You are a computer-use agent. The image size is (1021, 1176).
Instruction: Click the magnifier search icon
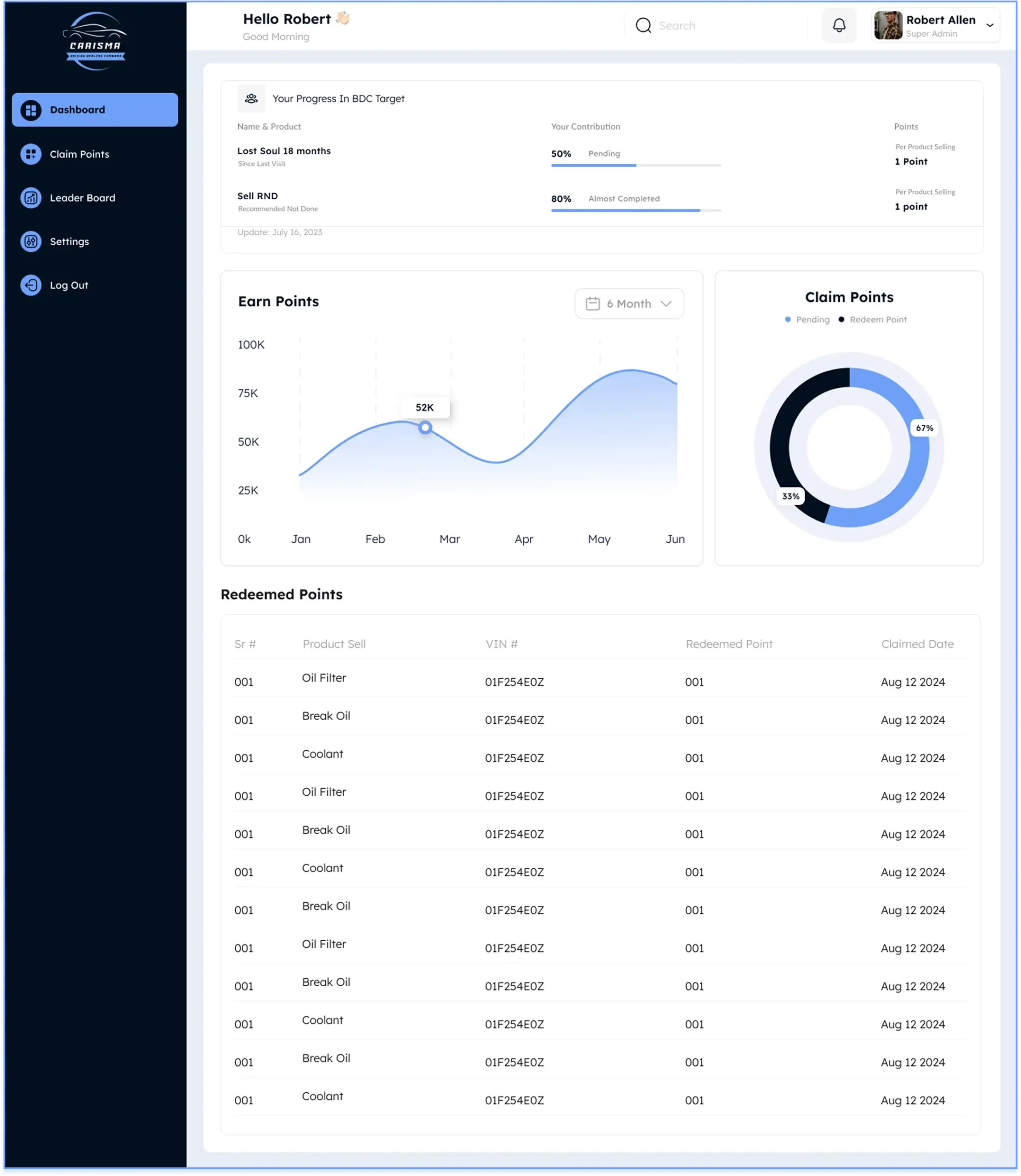tap(643, 26)
